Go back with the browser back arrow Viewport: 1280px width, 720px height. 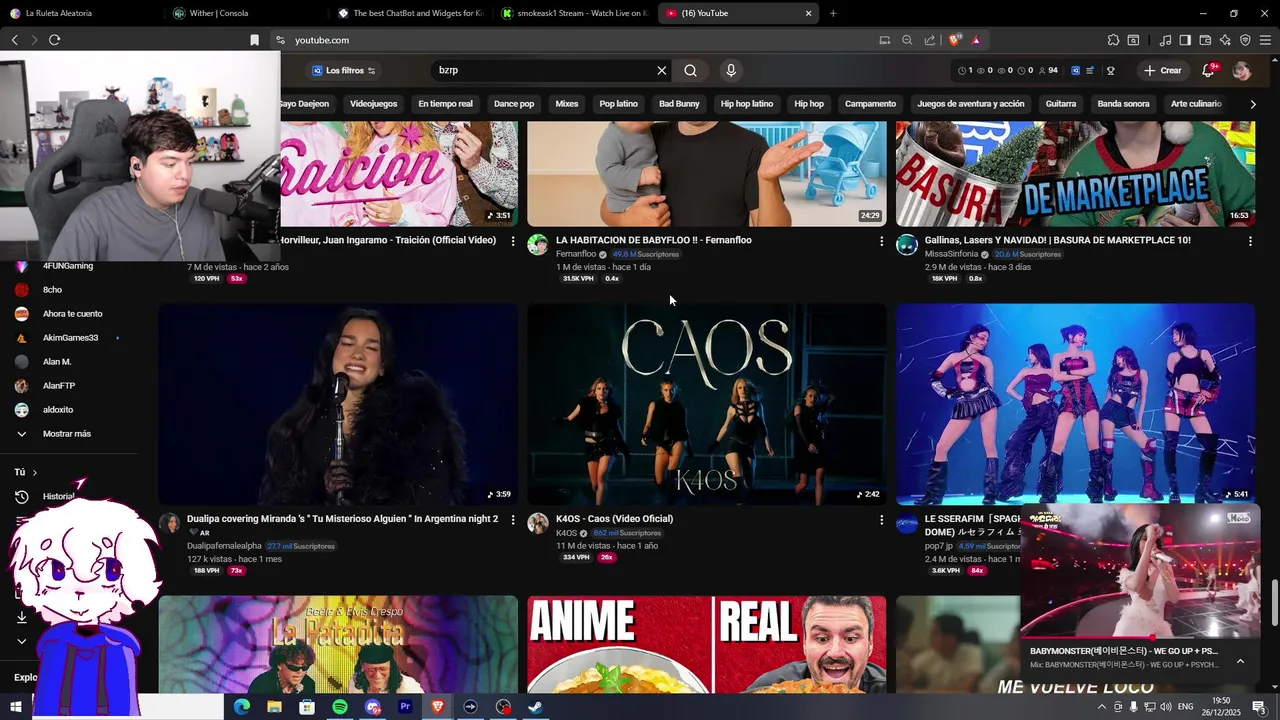point(14,40)
